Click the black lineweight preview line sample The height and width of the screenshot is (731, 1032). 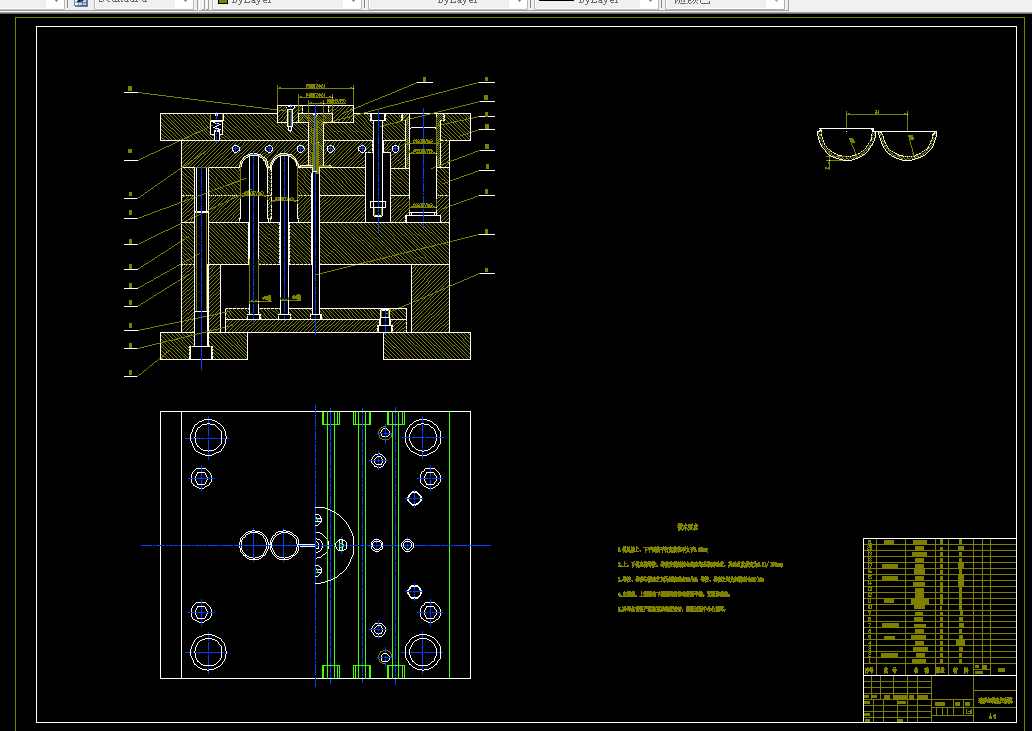click(556, 1)
